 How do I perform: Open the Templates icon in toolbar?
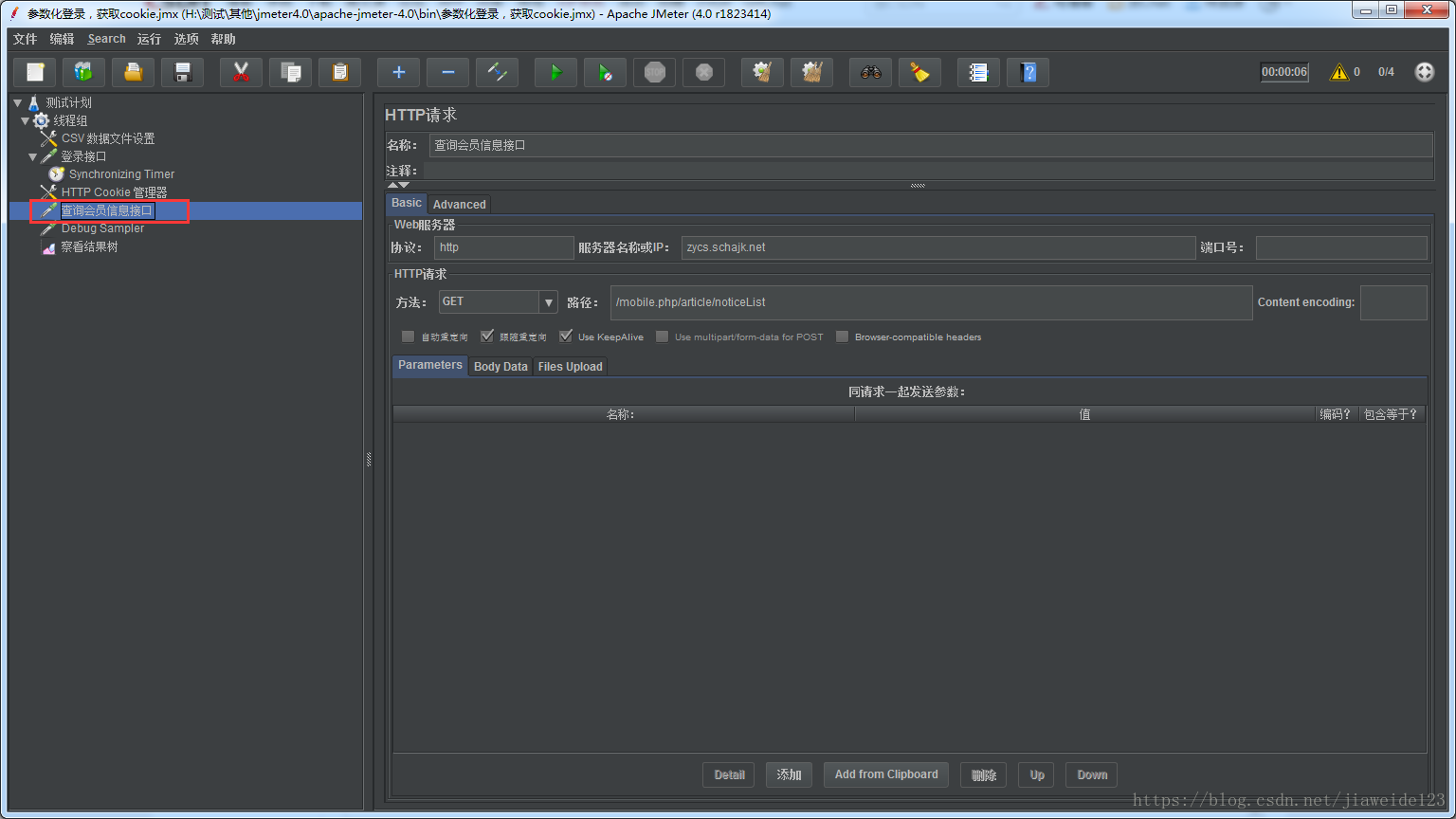point(84,72)
